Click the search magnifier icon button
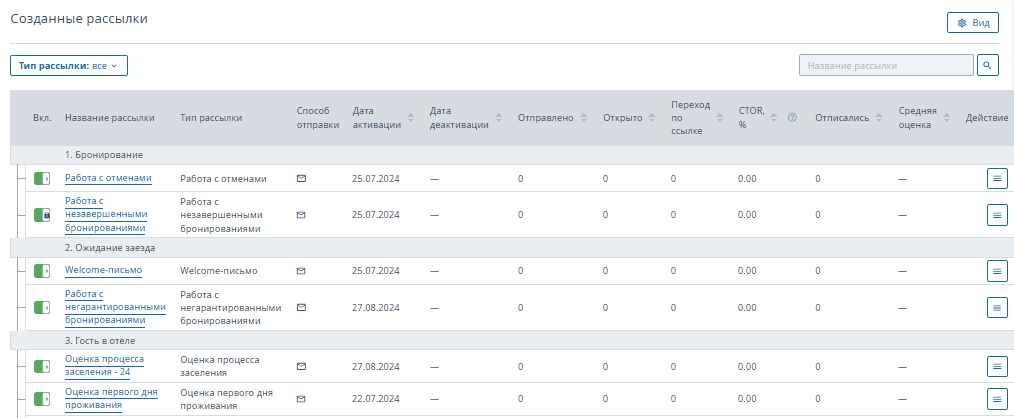The width and height of the screenshot is (1014, 418). tap(988, 66)
